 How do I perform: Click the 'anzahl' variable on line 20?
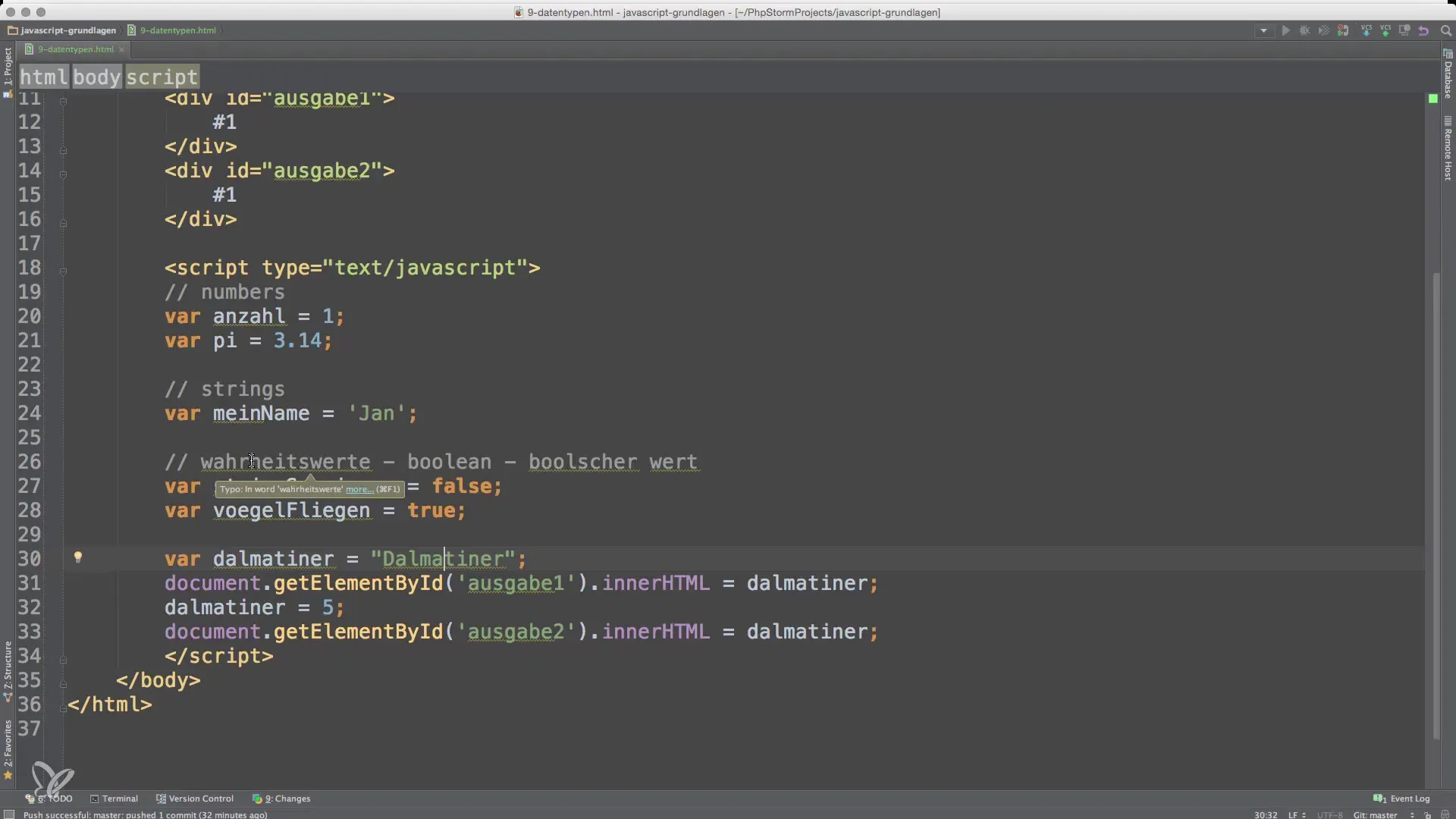pos(249,316)
